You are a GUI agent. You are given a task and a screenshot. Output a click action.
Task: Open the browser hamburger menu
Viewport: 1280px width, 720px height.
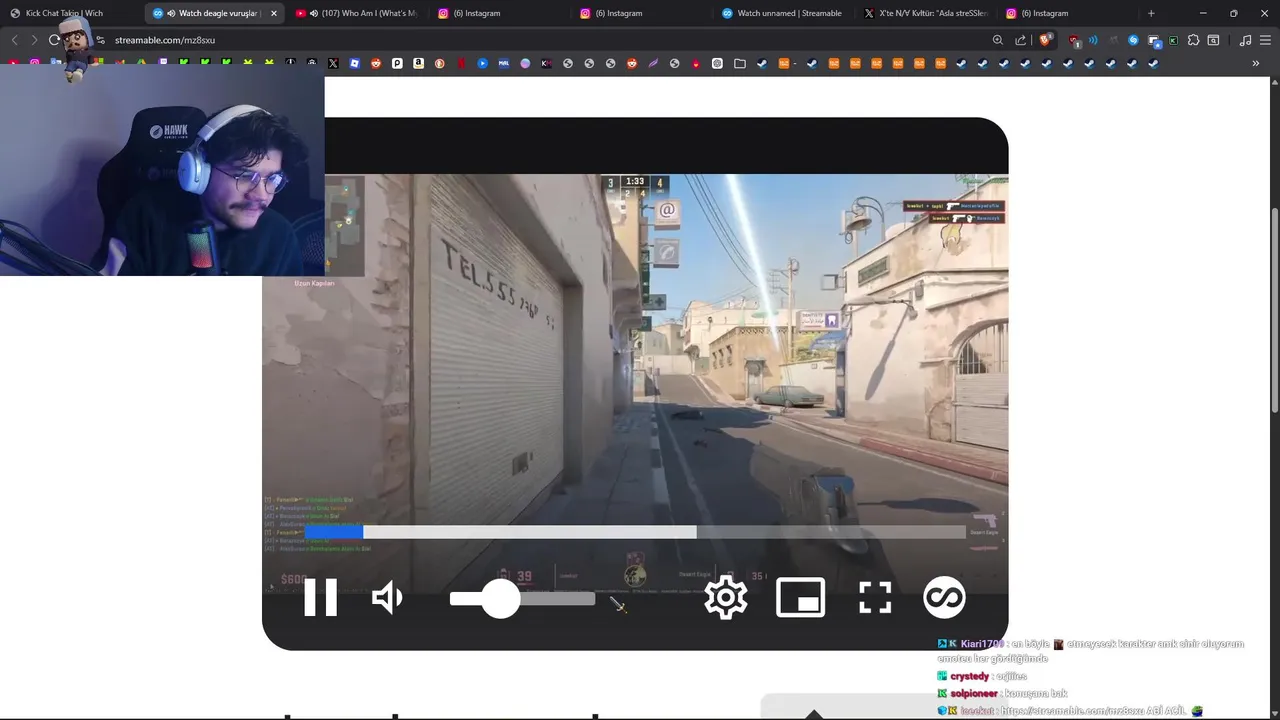[1265, 40]
